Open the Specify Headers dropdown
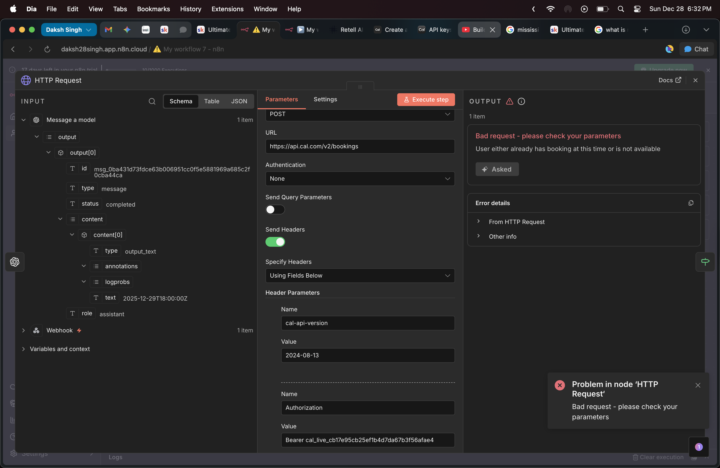Viewport: 720px width, 468px height. pyautogui.click(x=359, y=275)
